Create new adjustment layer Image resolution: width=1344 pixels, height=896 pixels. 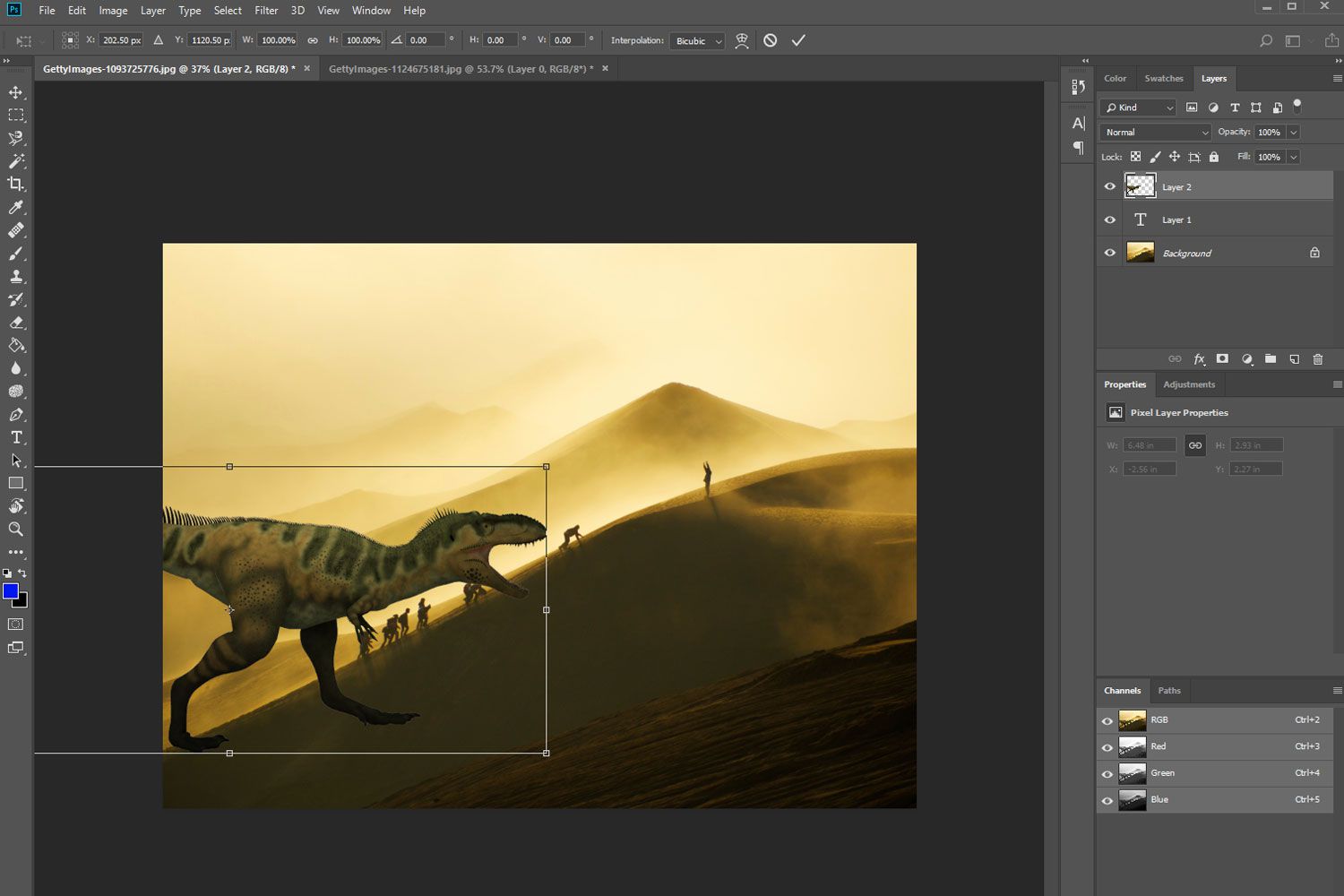[x=1246, y=359]
